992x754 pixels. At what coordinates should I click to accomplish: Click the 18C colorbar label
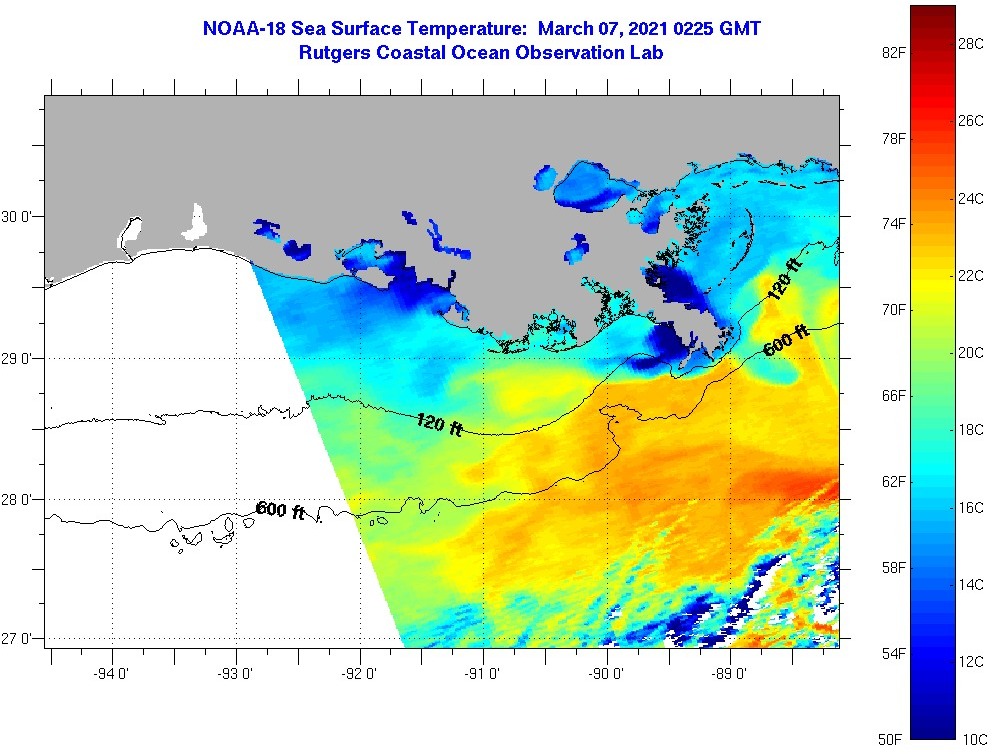[x=971, y=430]
